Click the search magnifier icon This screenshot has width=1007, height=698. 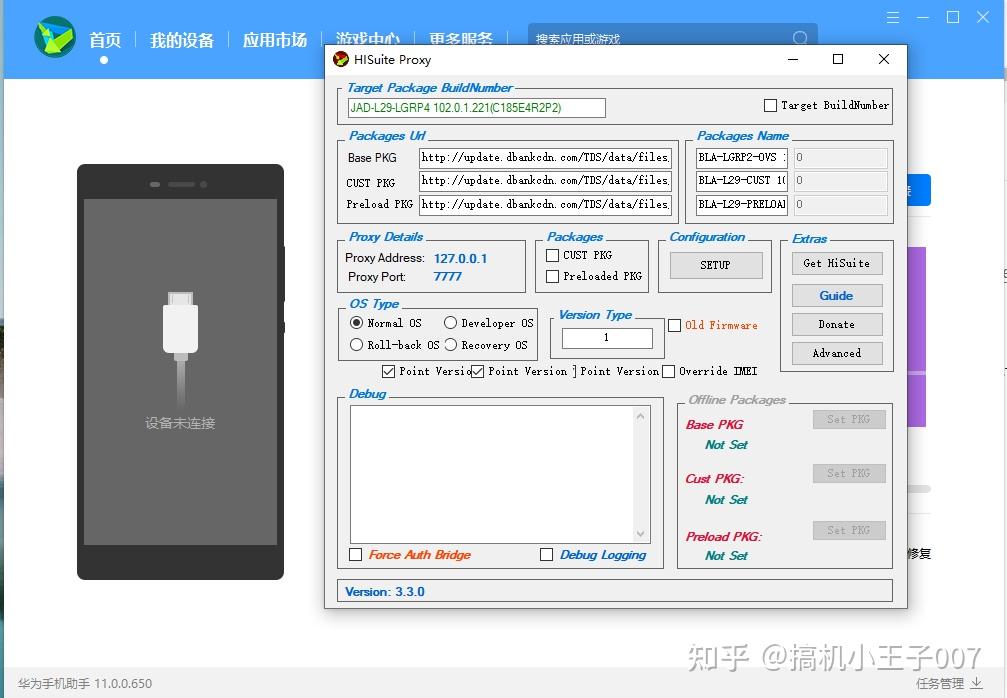point(799,38)
